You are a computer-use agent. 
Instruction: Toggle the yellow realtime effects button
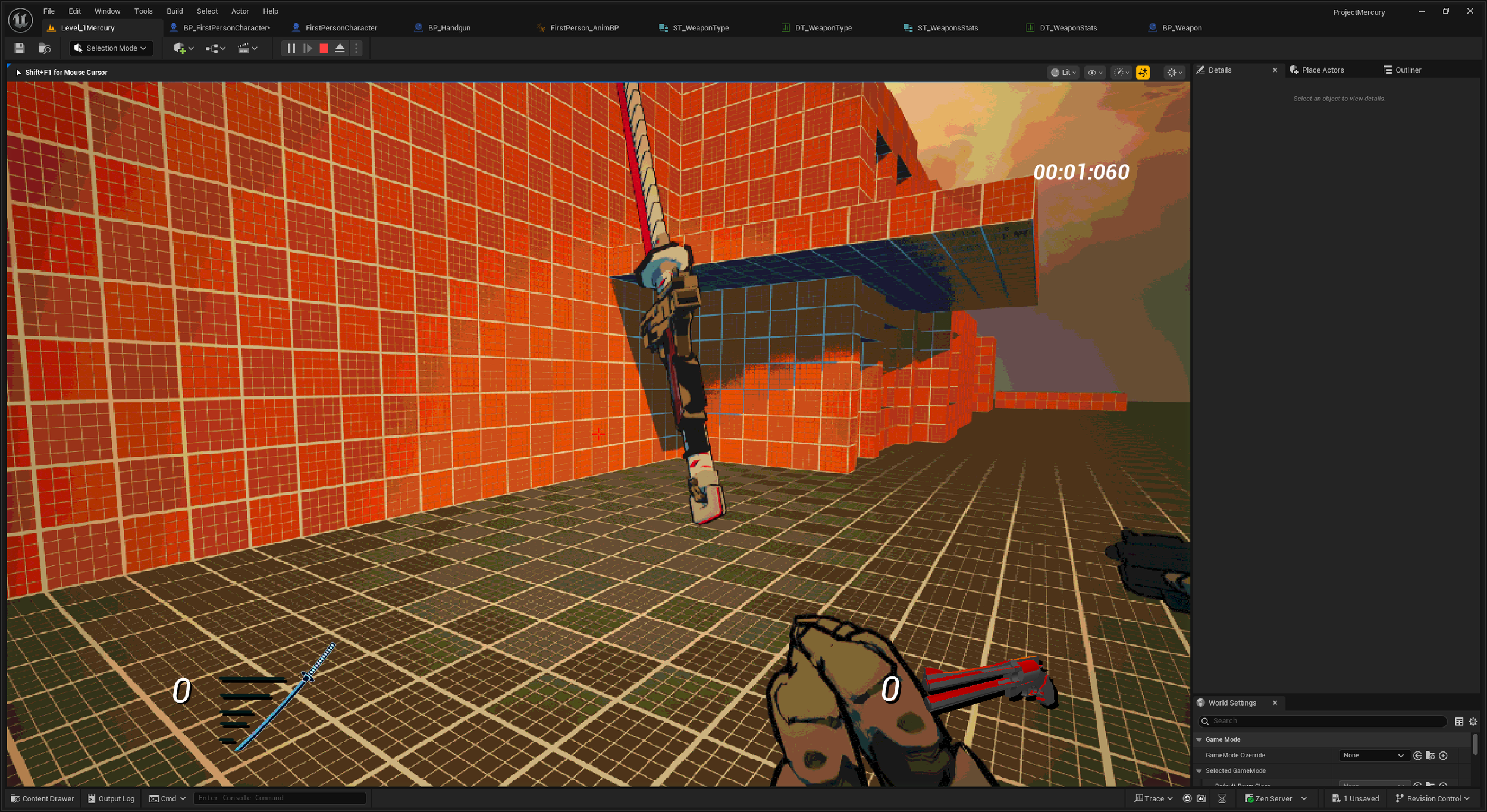tap(1143, 73)
